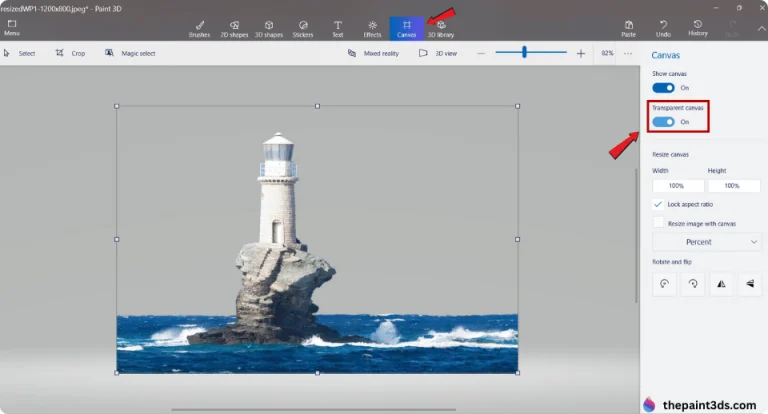The height and width of the screenshot is (414, 768).
Task: Click the right-middle canvas resize handle
Action: click(518, 239)
